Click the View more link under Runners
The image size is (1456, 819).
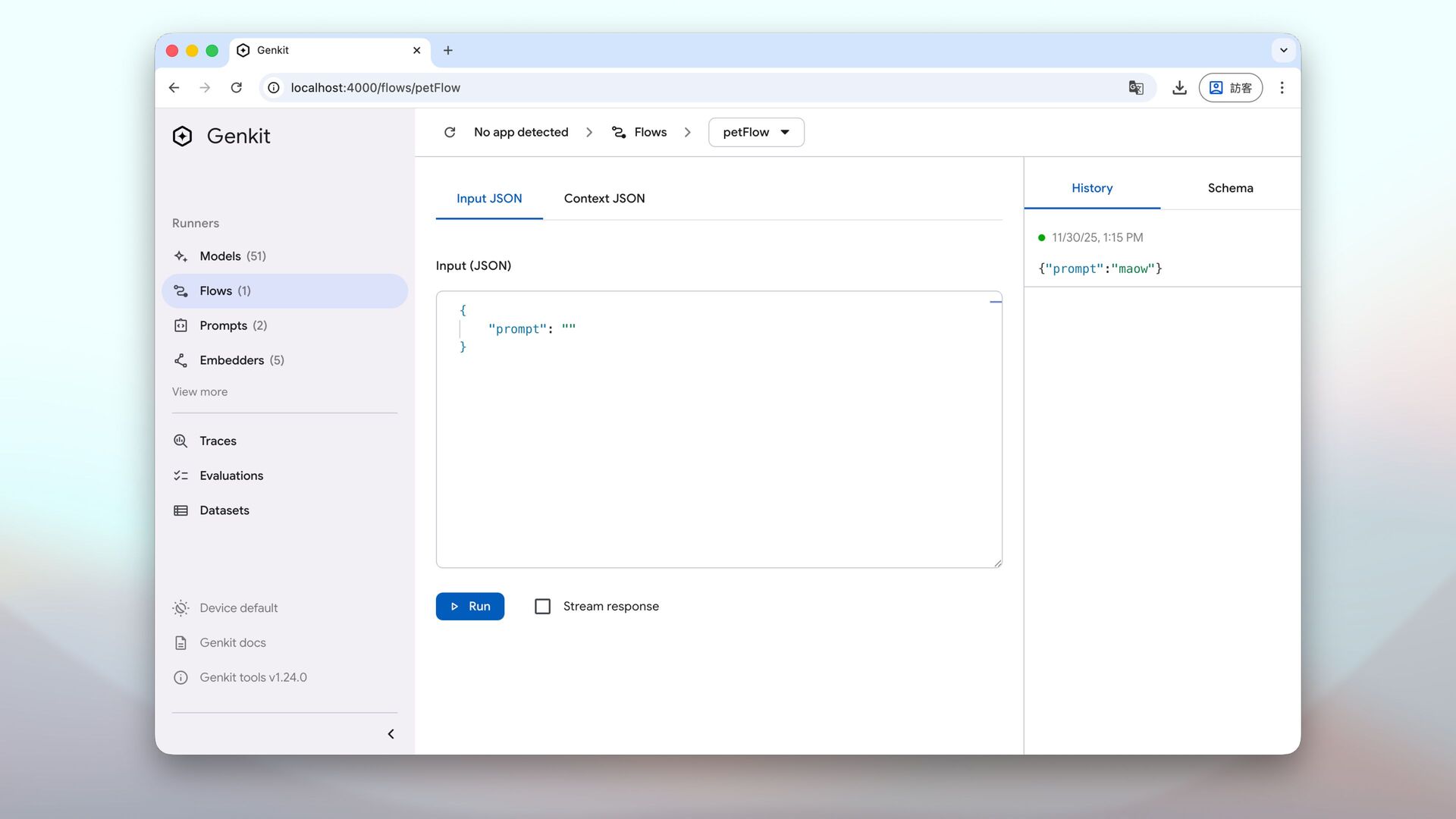pyautogui.click(x=199, y=391)
